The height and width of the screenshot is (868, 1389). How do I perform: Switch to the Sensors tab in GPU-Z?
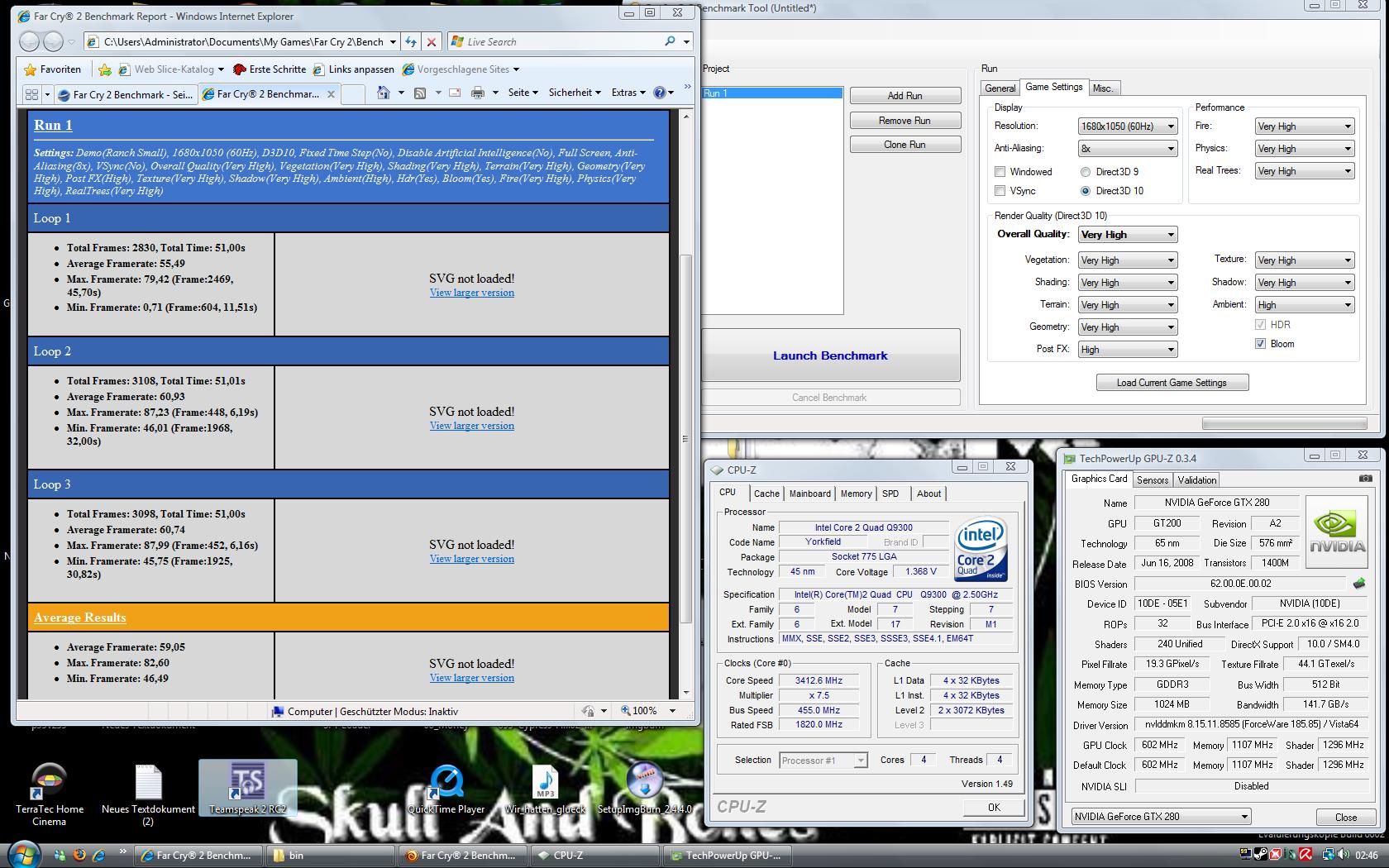(x=1153, y=480)
